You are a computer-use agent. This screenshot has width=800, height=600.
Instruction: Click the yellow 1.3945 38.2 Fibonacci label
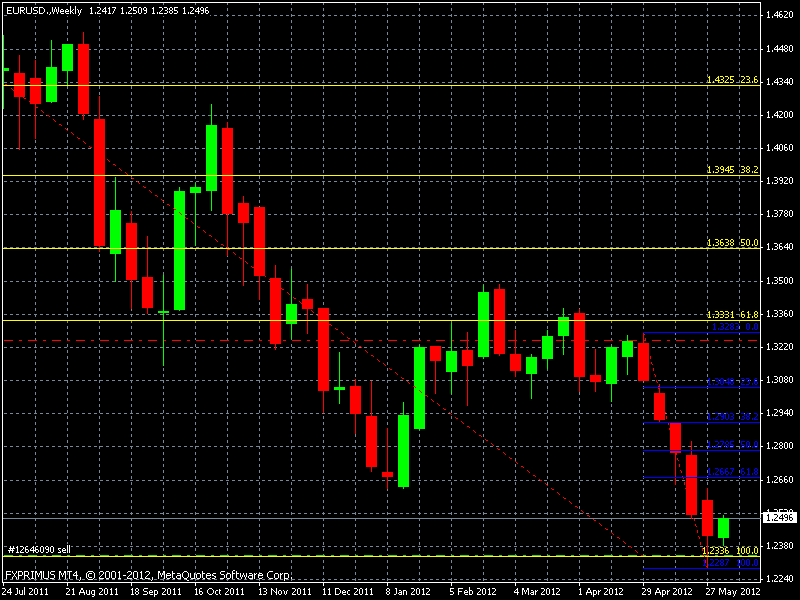pyautogui.click(x=733, y=169)
